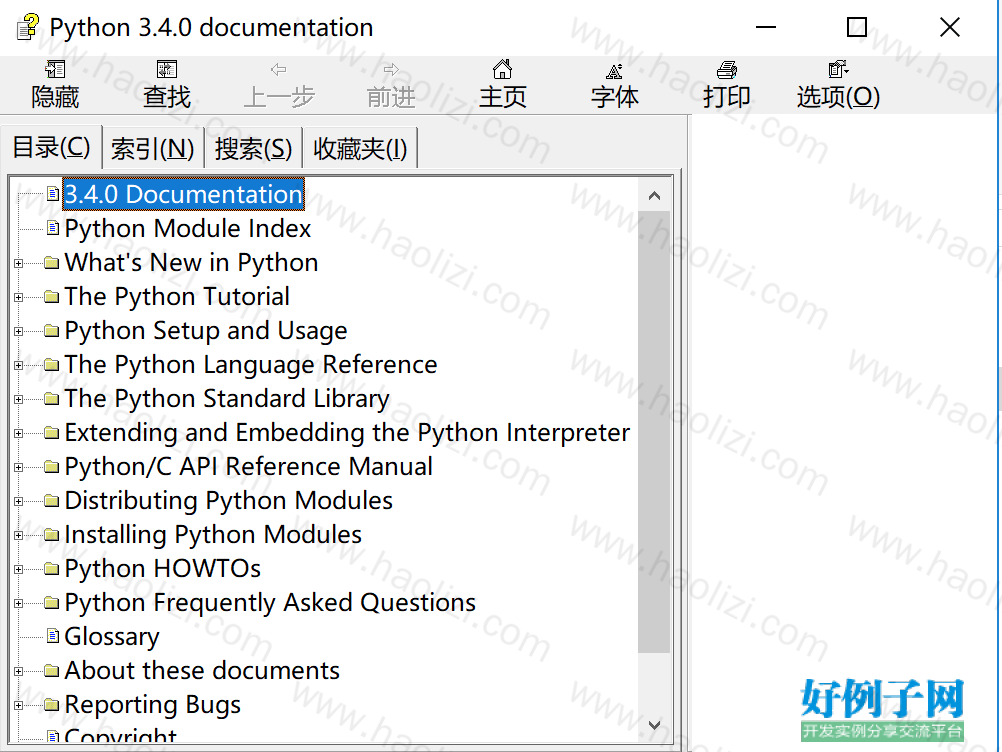
Task: Switch to the 收藏夹(I) Favorites tab
Action: click(x=360, y=149)
